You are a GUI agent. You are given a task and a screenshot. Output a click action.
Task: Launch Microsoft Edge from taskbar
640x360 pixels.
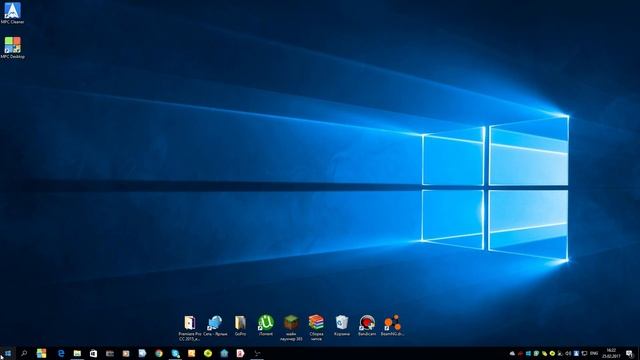[61, 353]
